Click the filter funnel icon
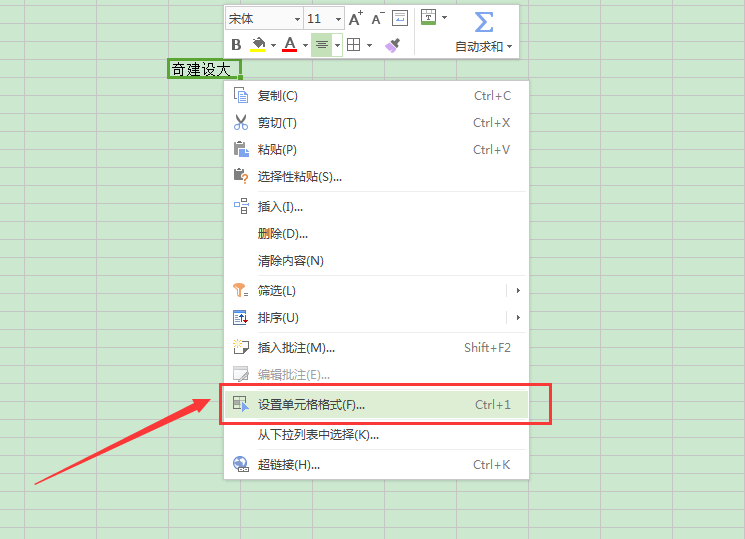This screenshot has height=539, width=745. pos(240,290)
